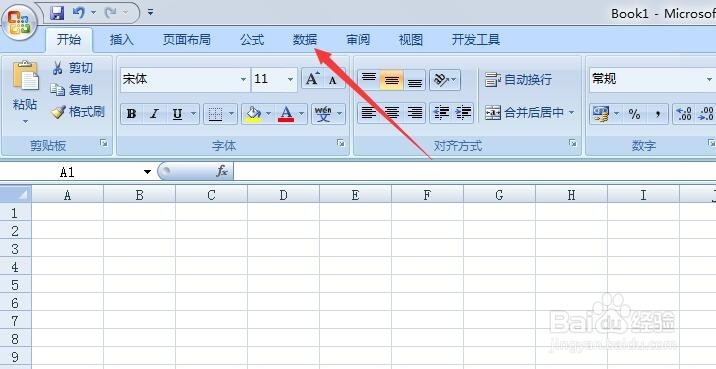Click 合并后居中 merge and center

click(x=524, y=113)
